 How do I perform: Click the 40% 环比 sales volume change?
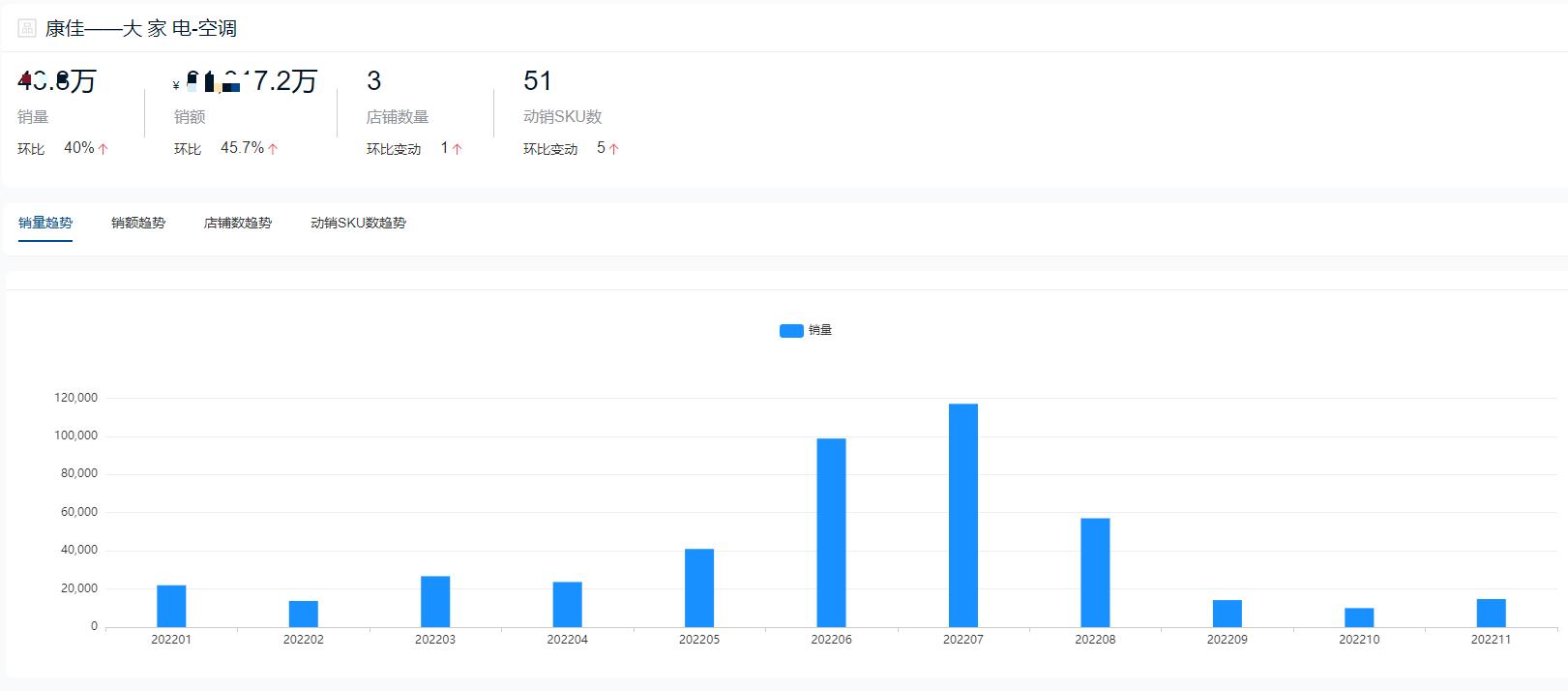(79, 148)
